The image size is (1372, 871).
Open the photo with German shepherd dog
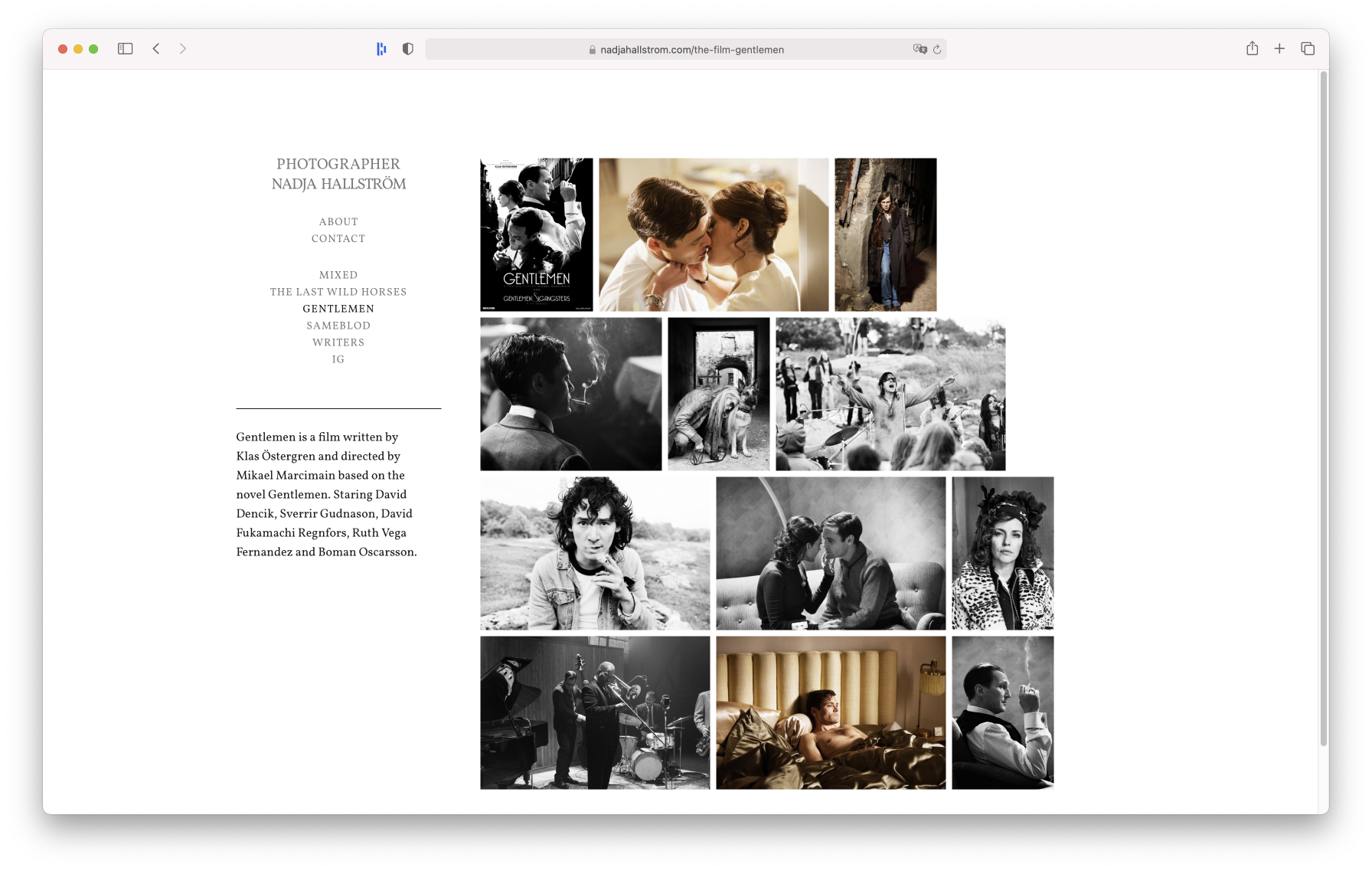pos(719,394)
